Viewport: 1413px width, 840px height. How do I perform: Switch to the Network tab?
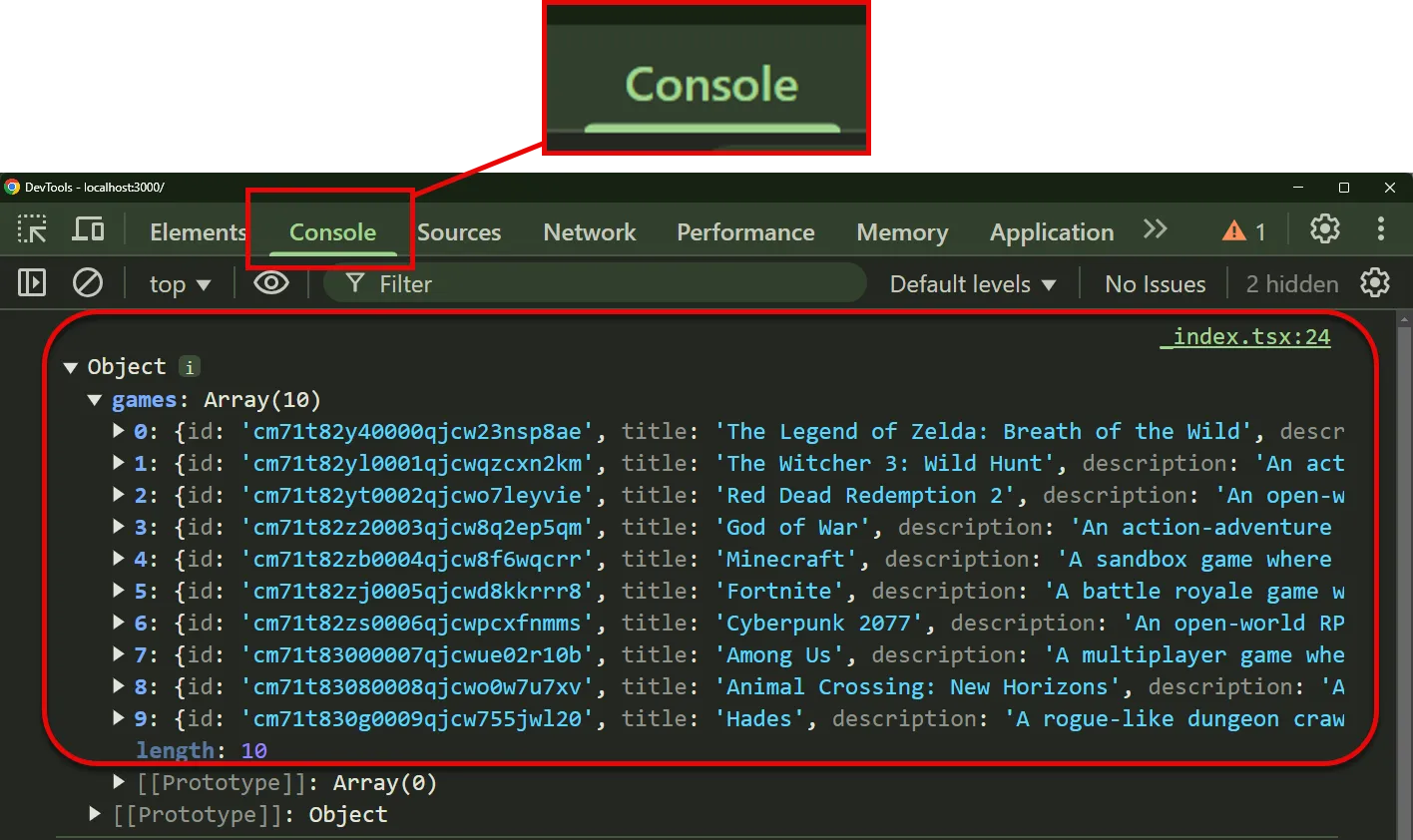pyautogui.click(x=589, y=231)
